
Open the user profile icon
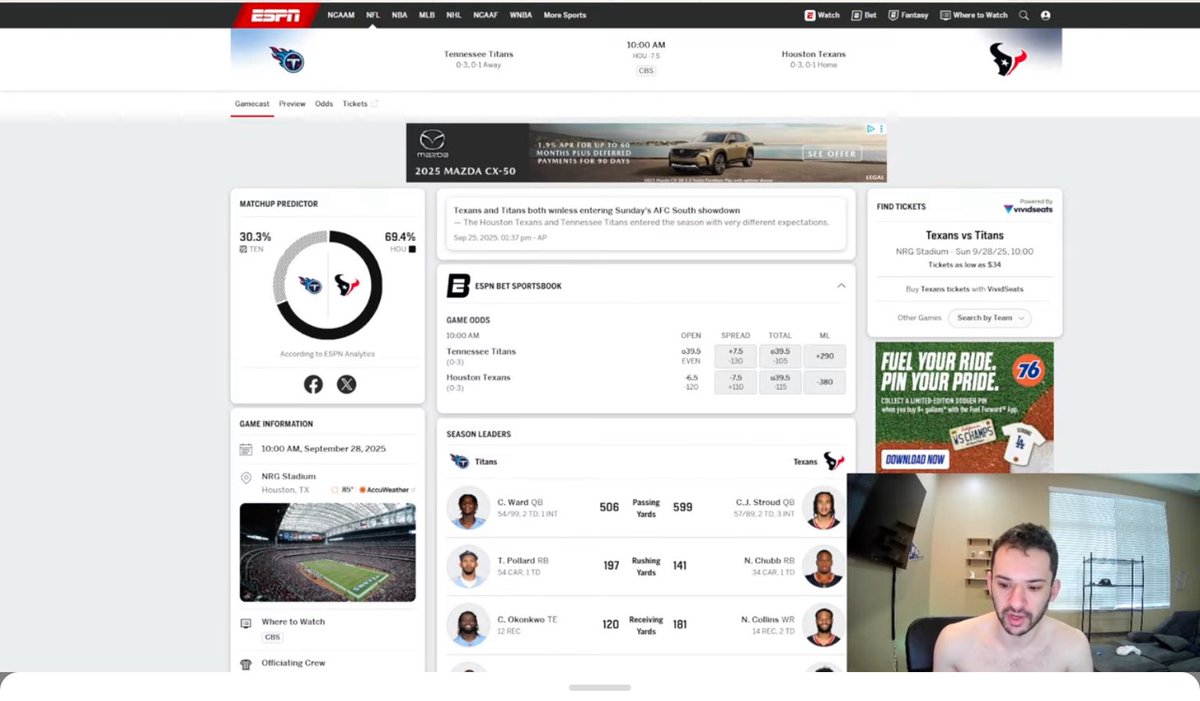point(1046,15)
